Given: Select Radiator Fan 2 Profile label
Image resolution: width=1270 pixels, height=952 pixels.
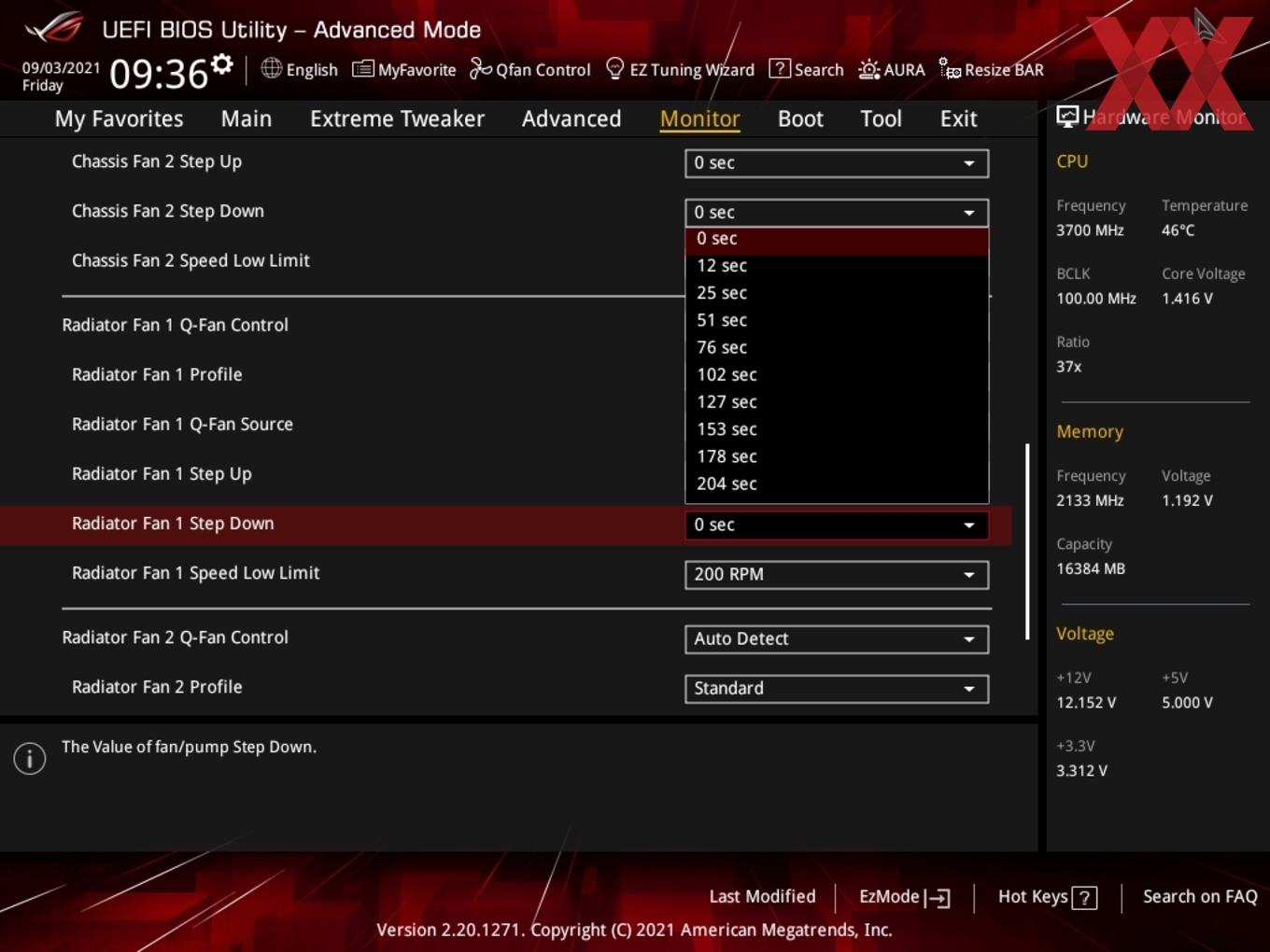Looking at the screenshot, I should click(157, 687).
